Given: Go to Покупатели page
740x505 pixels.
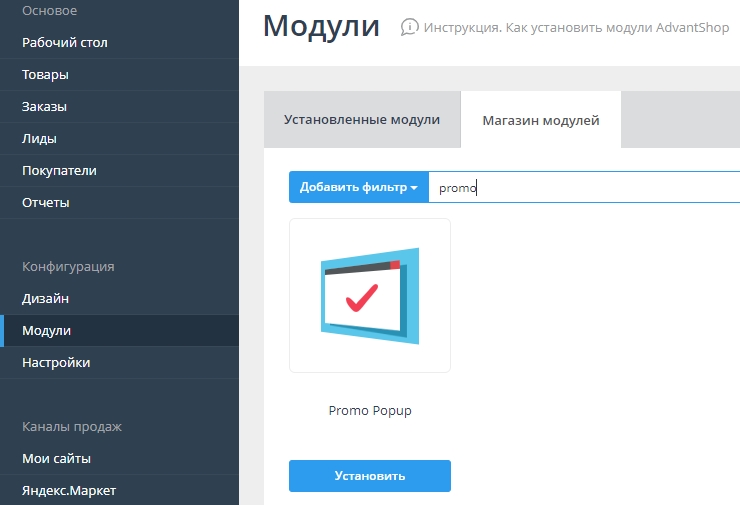Looking at the screenshot, I should coord(60,171).
